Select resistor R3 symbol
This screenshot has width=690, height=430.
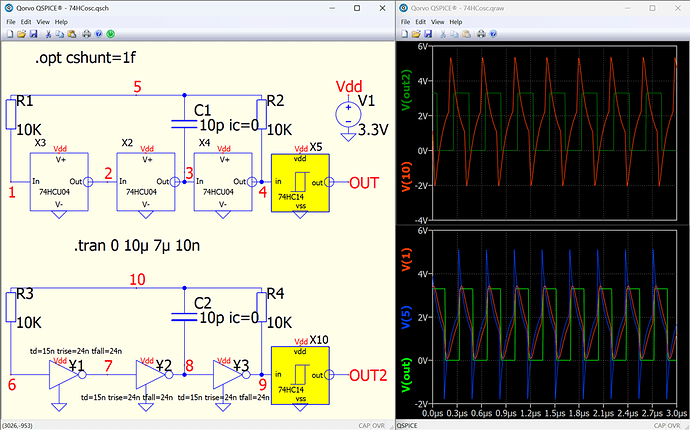[x=11, y=307]
